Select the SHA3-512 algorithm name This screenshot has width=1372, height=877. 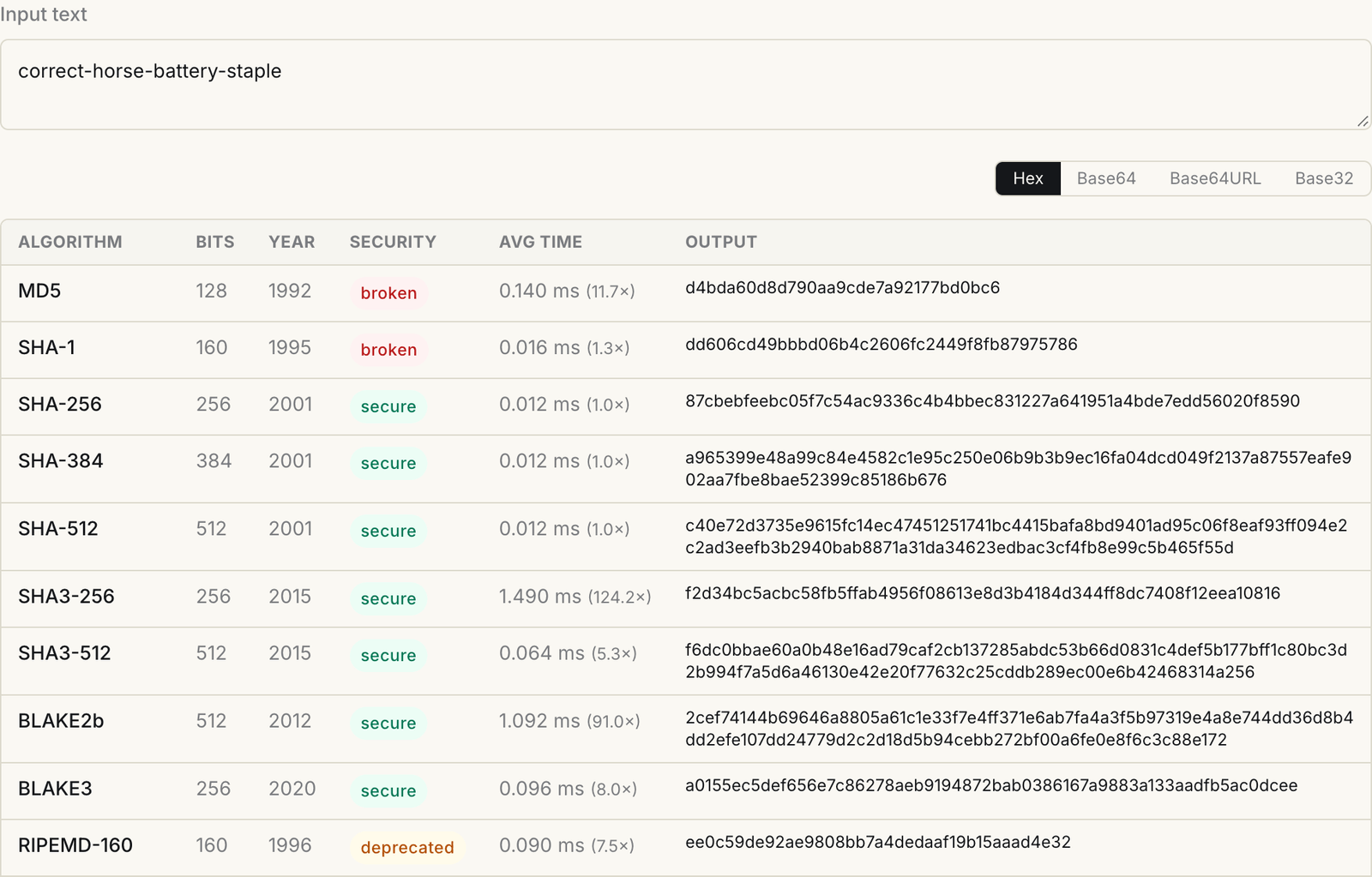(x=65, y=652)
